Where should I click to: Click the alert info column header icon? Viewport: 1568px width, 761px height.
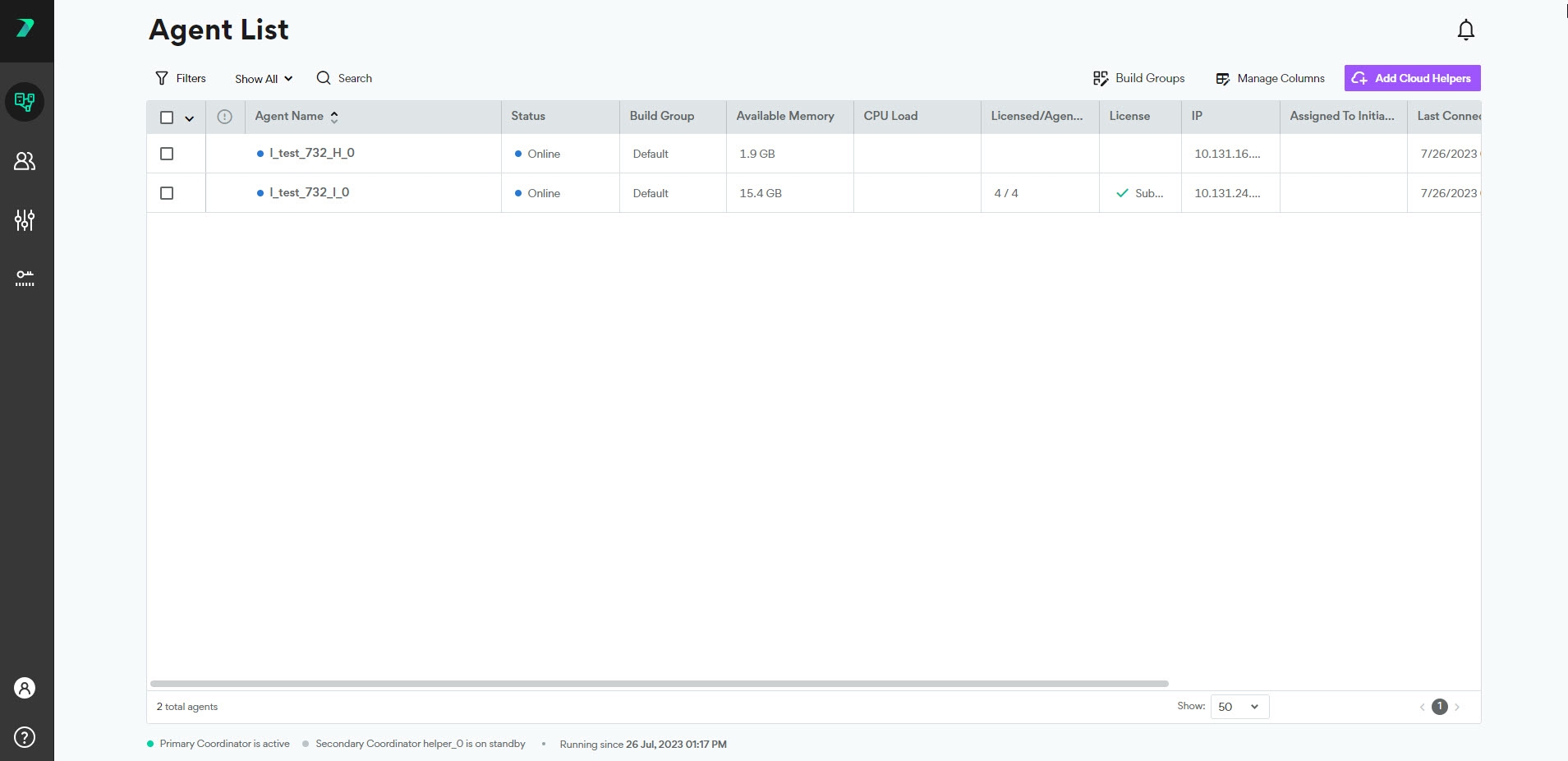tap(224, 117)
